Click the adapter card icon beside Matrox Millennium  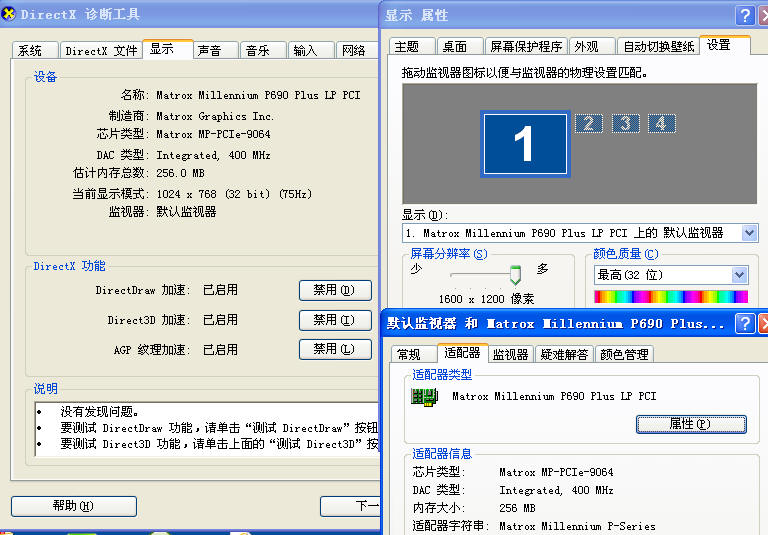click(424, 397)
